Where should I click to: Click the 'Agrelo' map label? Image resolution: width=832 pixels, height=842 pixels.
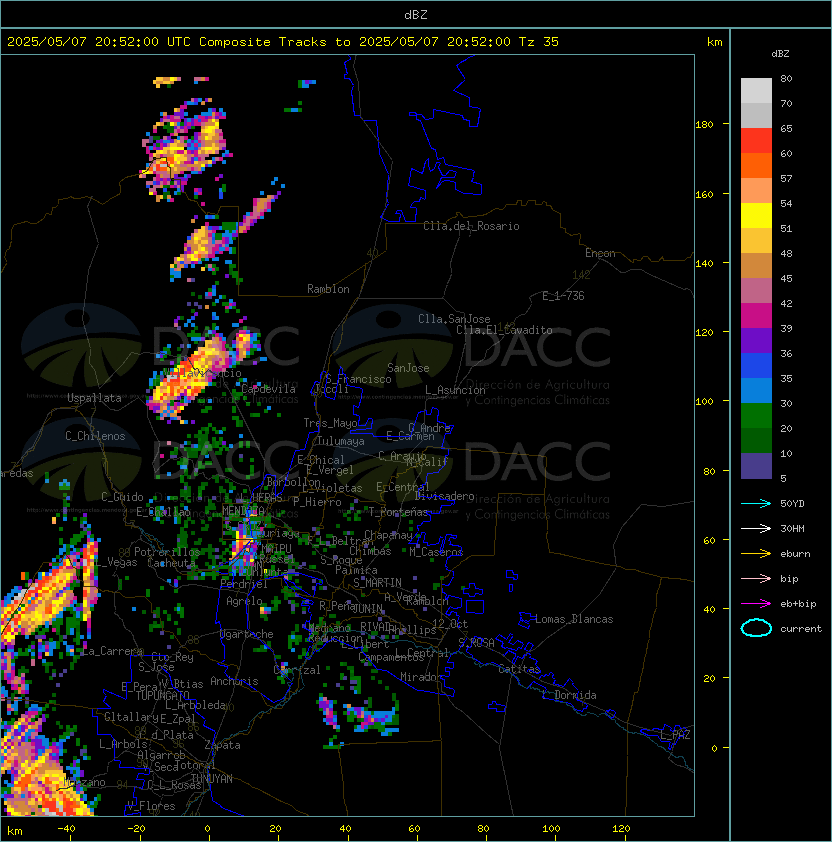(244, 601)
